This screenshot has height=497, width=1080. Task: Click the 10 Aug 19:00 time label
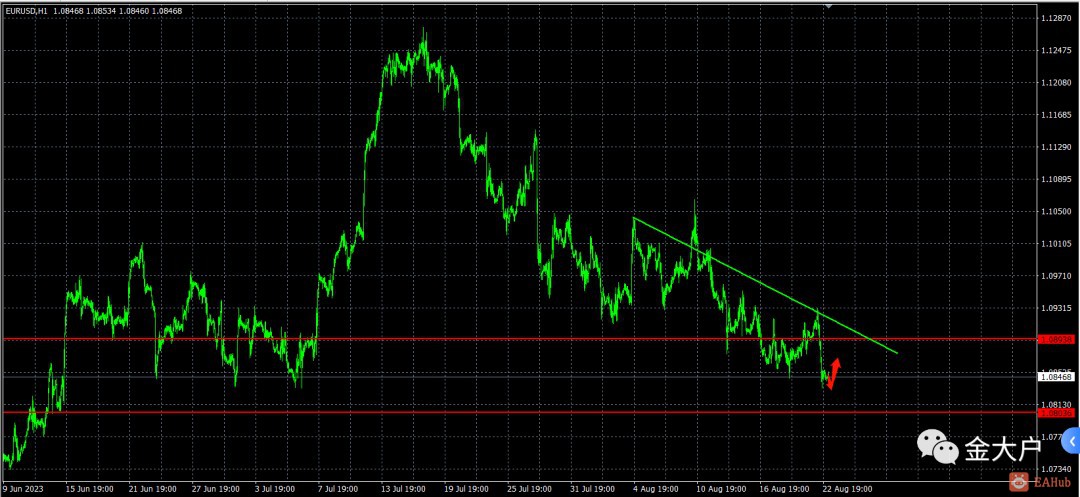pos(721,489)
